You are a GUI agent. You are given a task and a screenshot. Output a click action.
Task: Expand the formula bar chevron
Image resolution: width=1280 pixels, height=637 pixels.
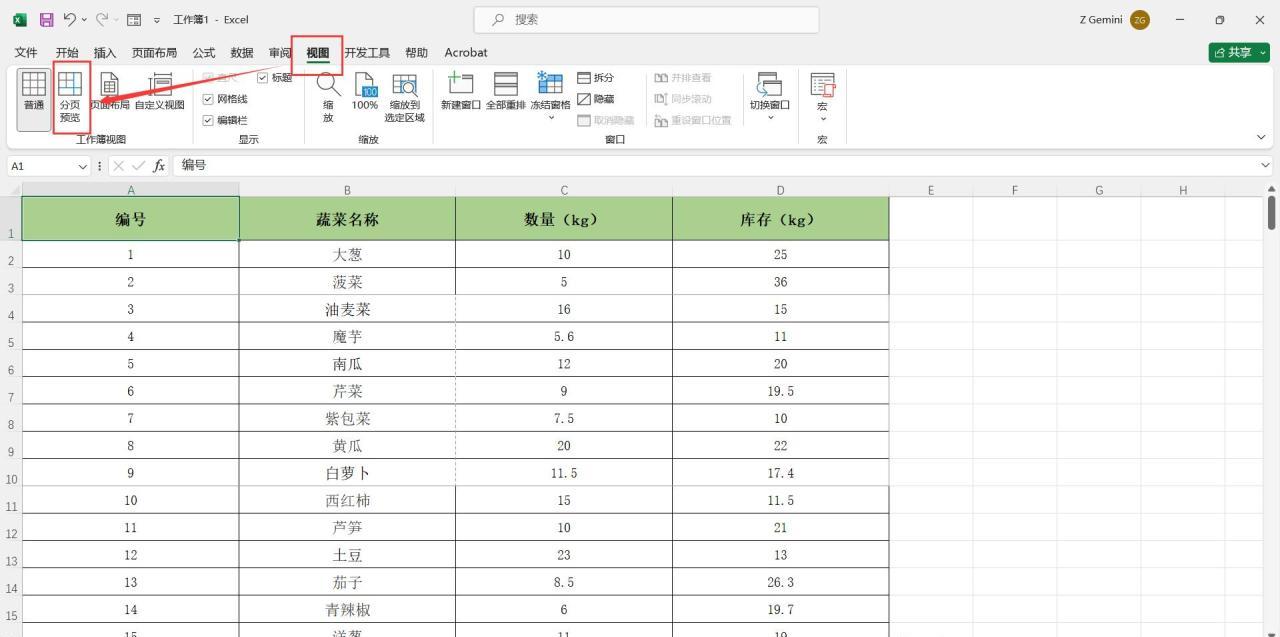[x=1265, y=165]
